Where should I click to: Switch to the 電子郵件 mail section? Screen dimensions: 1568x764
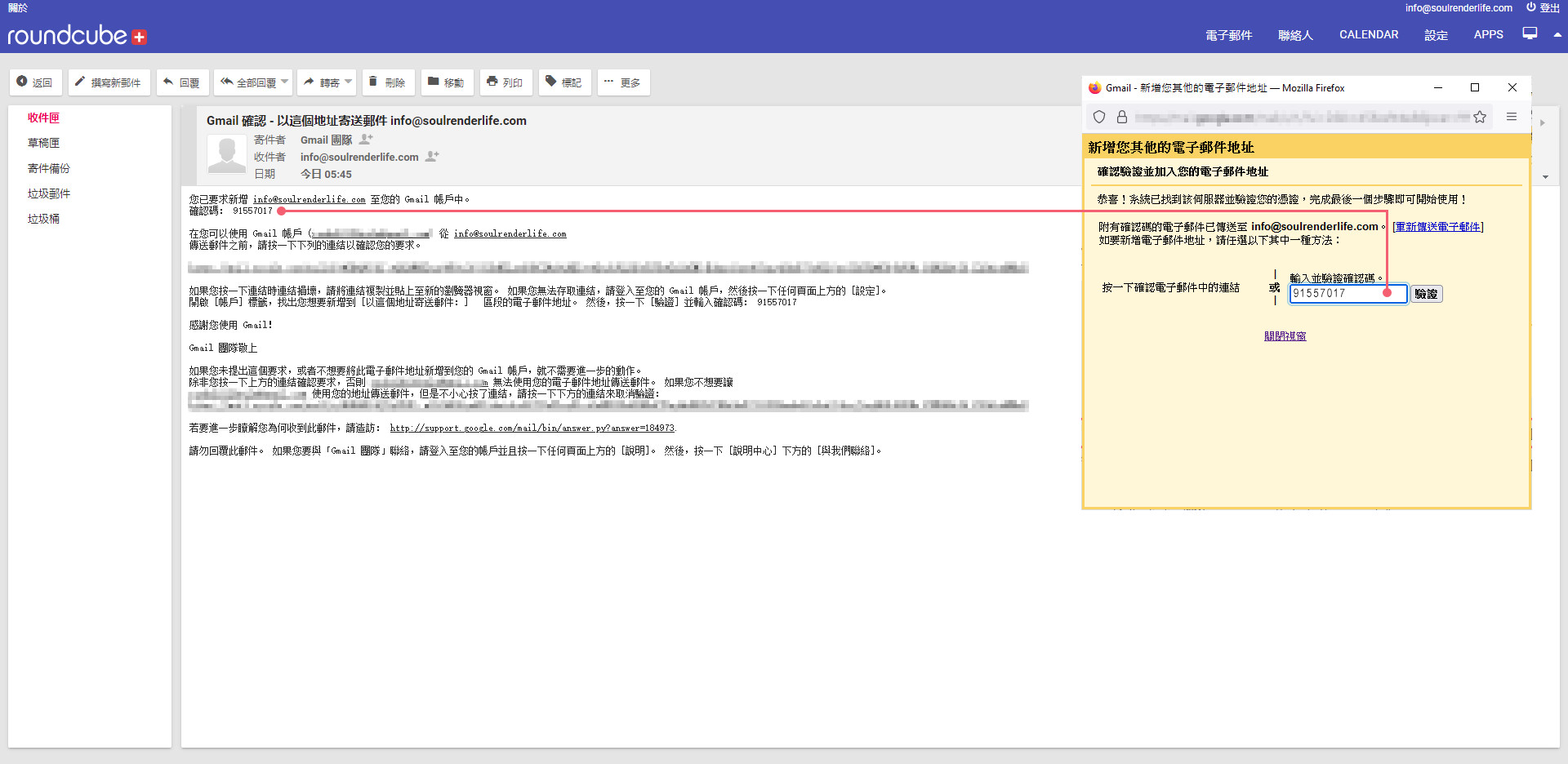pyautogui.click(x=1229, y=35)
